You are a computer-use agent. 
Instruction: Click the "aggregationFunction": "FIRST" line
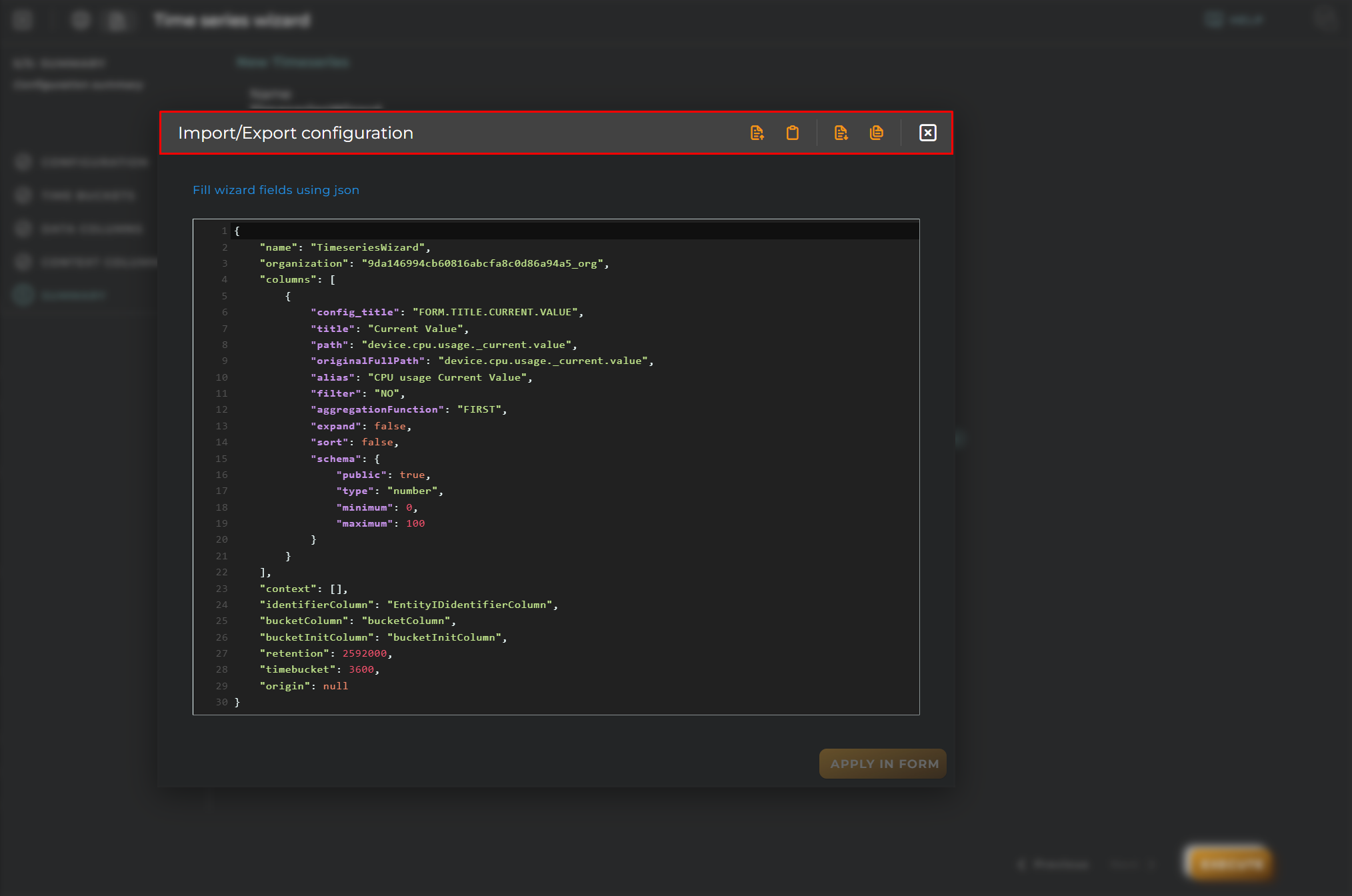[409, 409]
